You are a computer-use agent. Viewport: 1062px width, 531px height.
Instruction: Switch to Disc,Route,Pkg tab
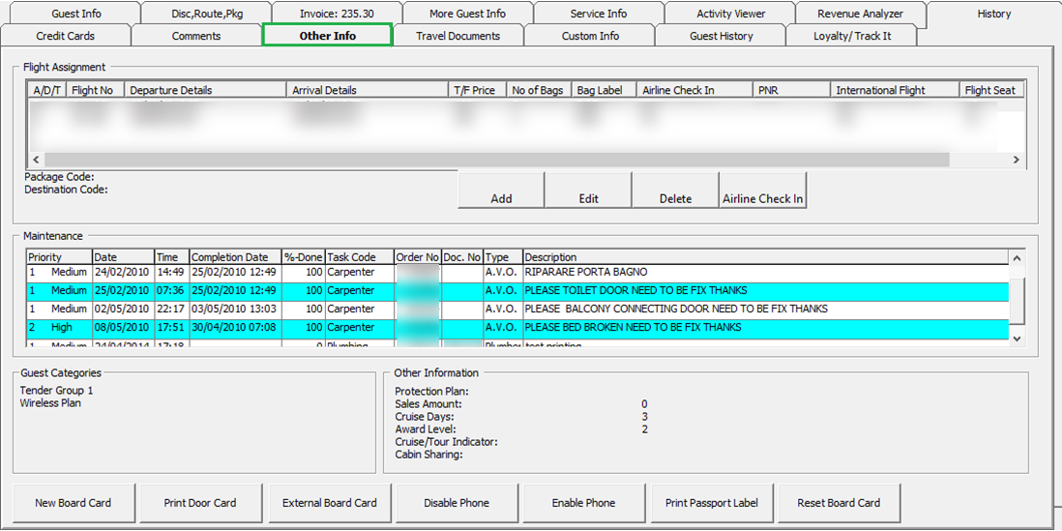point(206,13)
